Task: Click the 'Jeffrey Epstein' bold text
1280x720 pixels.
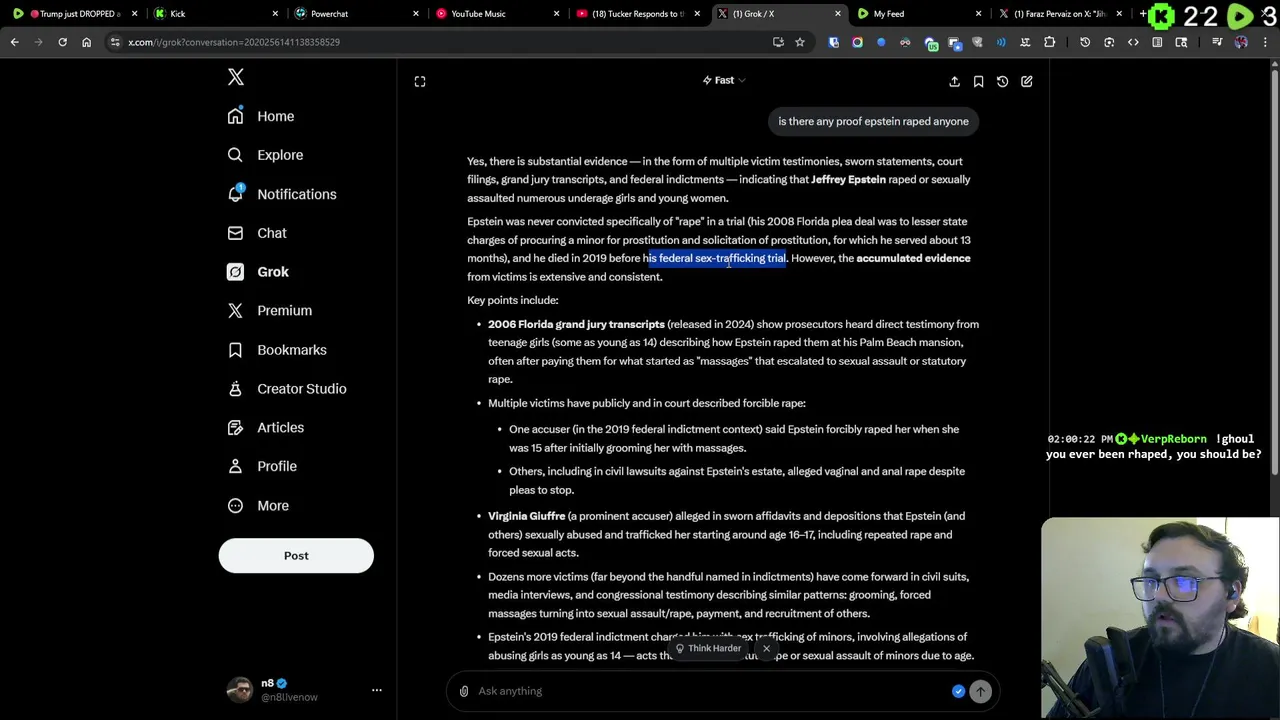Action: pos(848,180)
